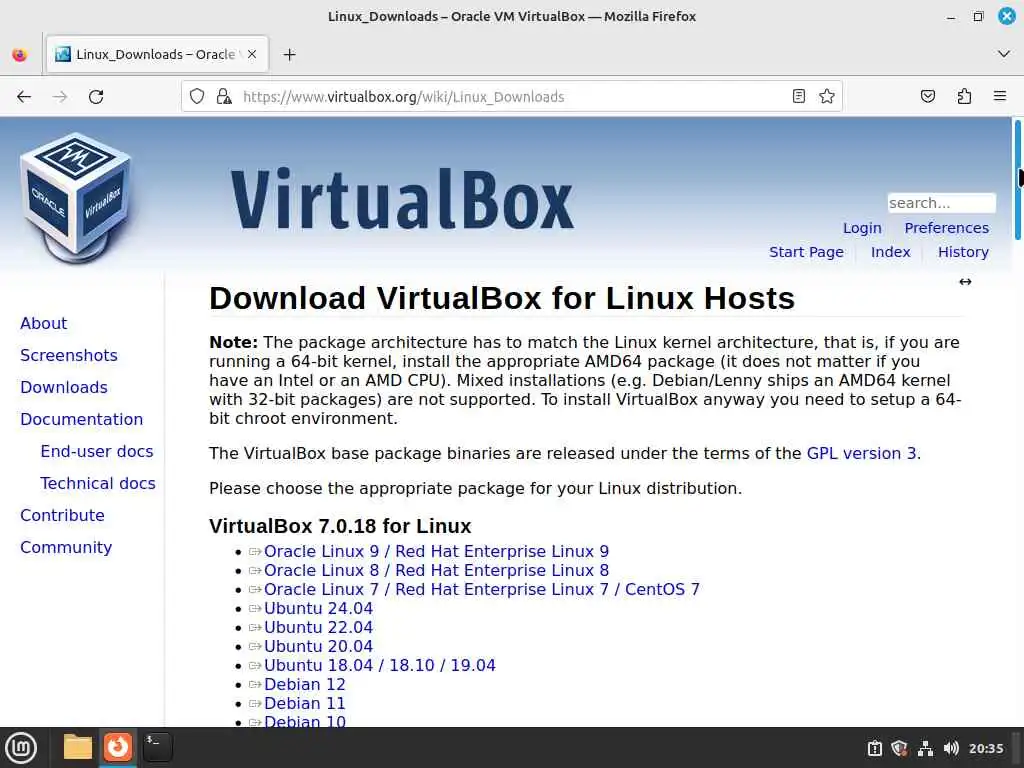Screen dimensions: 1024x768
Task: Open the Pocket save icon
Action: [927, 97]
